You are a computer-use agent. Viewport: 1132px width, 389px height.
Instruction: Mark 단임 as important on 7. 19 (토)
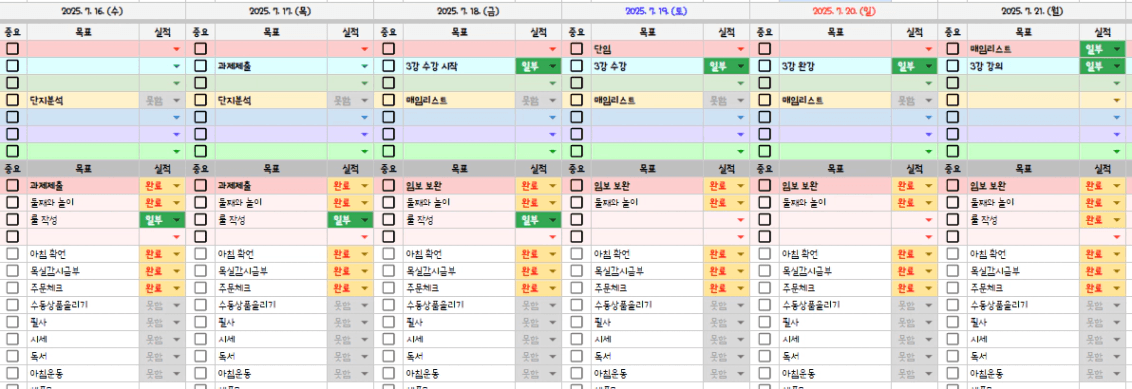point(577,49)
